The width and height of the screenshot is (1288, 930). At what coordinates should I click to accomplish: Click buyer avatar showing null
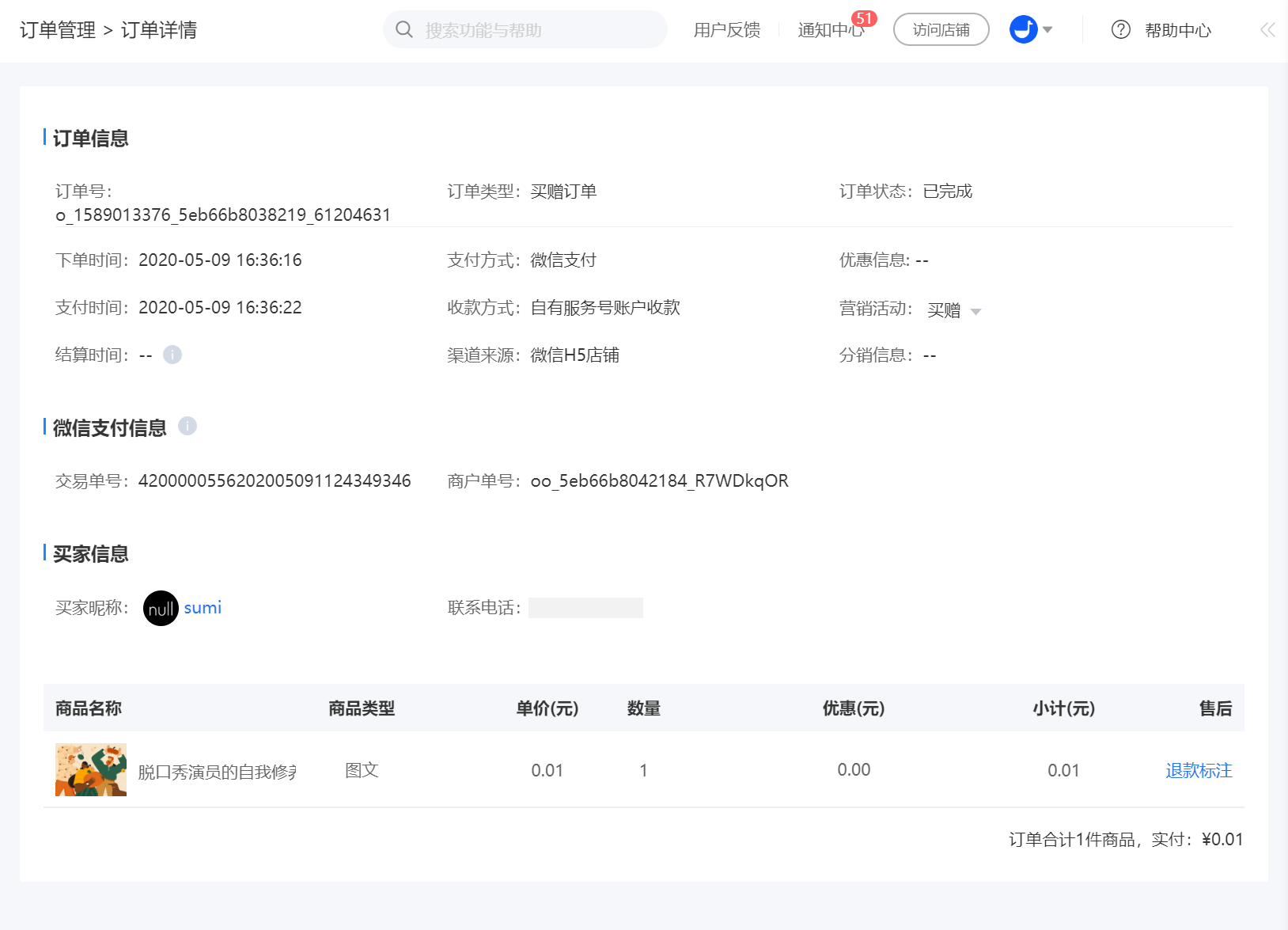pyautogui.click(x=161, y=609)
